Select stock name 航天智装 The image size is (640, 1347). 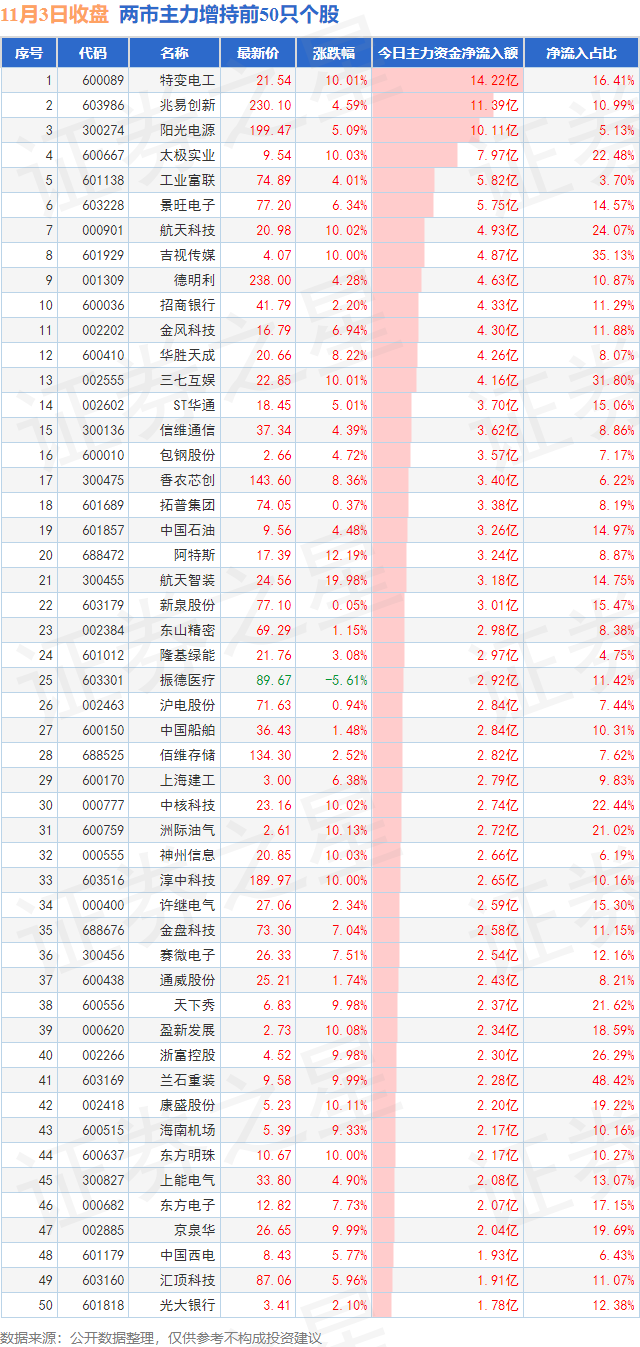click(188, 580)
